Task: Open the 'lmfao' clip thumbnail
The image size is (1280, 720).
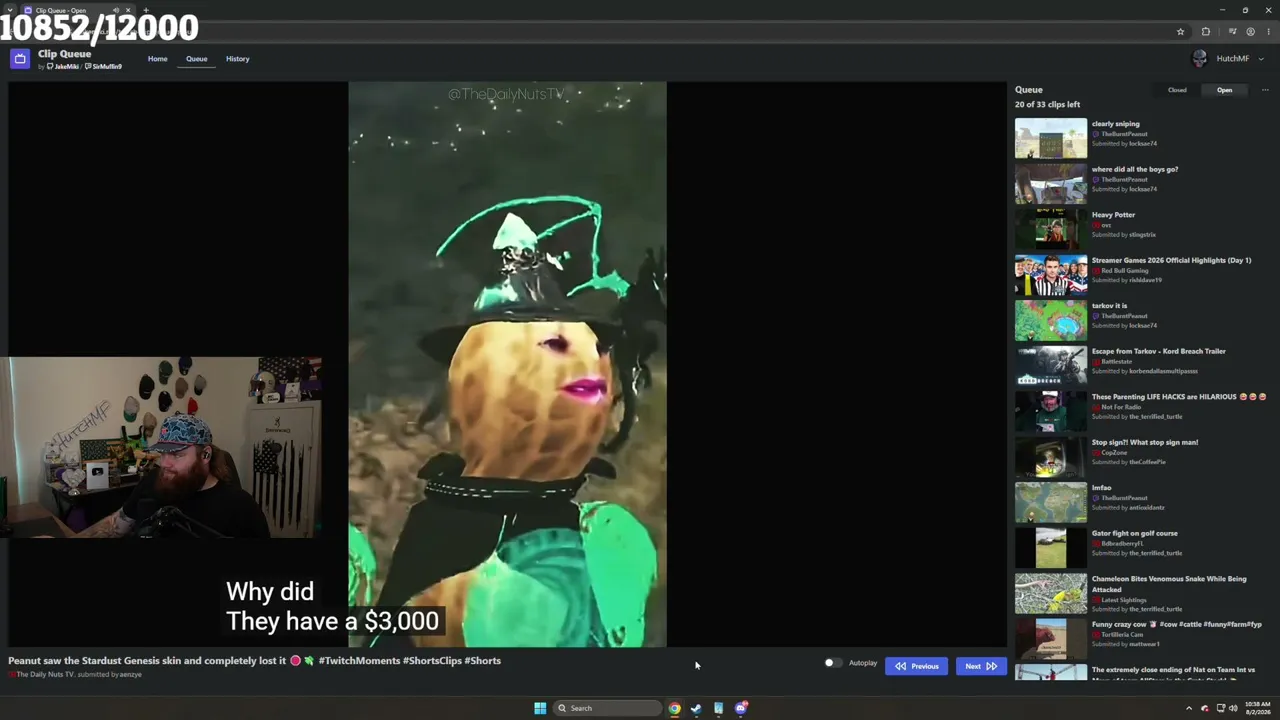Action: [x=1051, y=502]
